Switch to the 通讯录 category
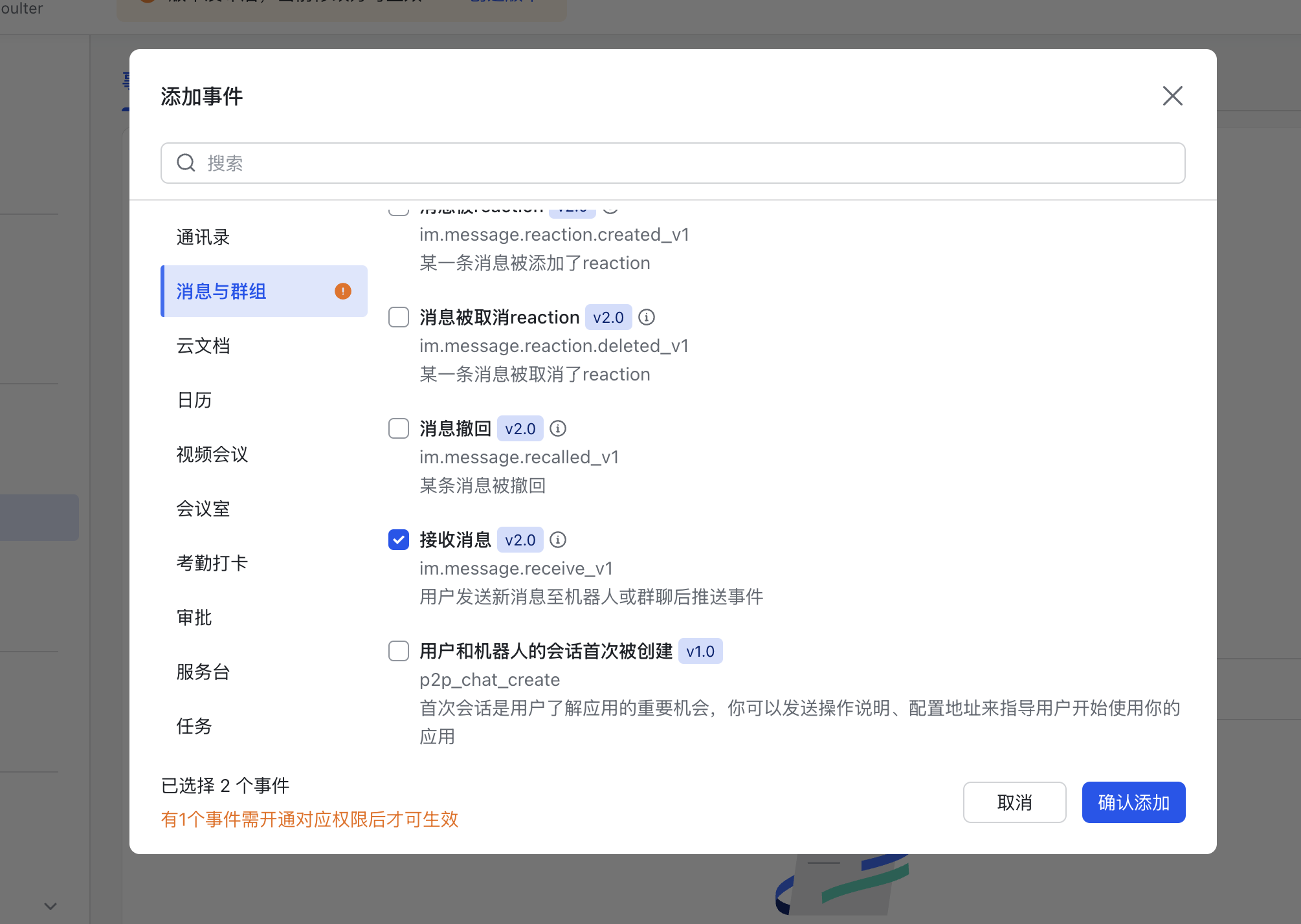The image size is (1301, 924). [203, 237]
